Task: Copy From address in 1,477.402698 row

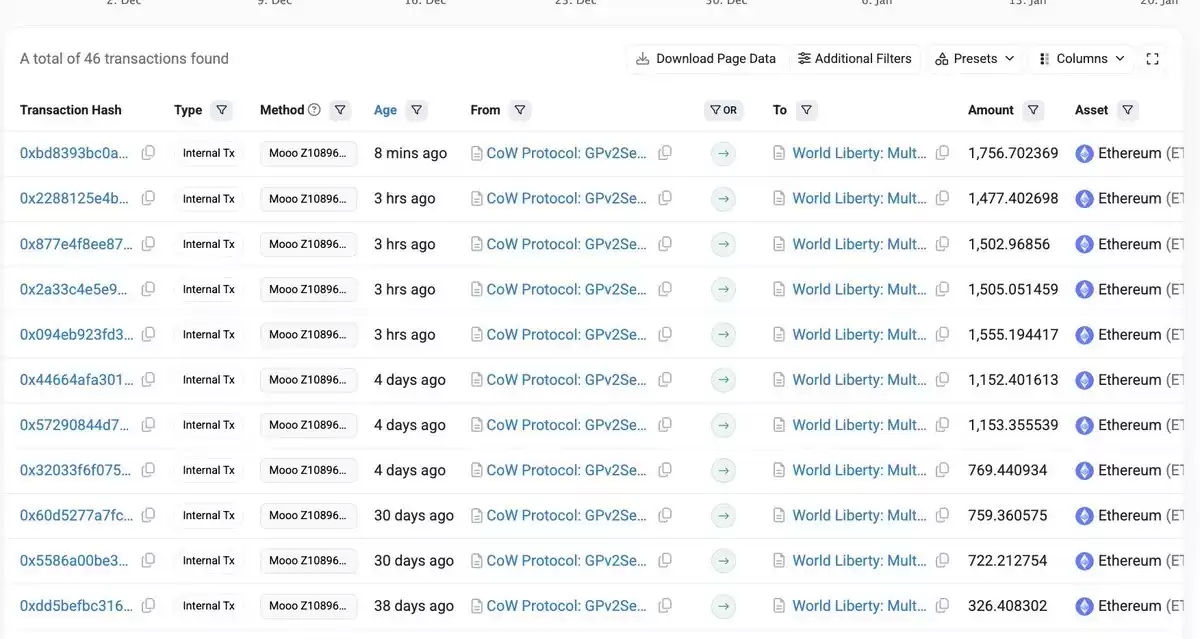Action: (x=665, y=198)
